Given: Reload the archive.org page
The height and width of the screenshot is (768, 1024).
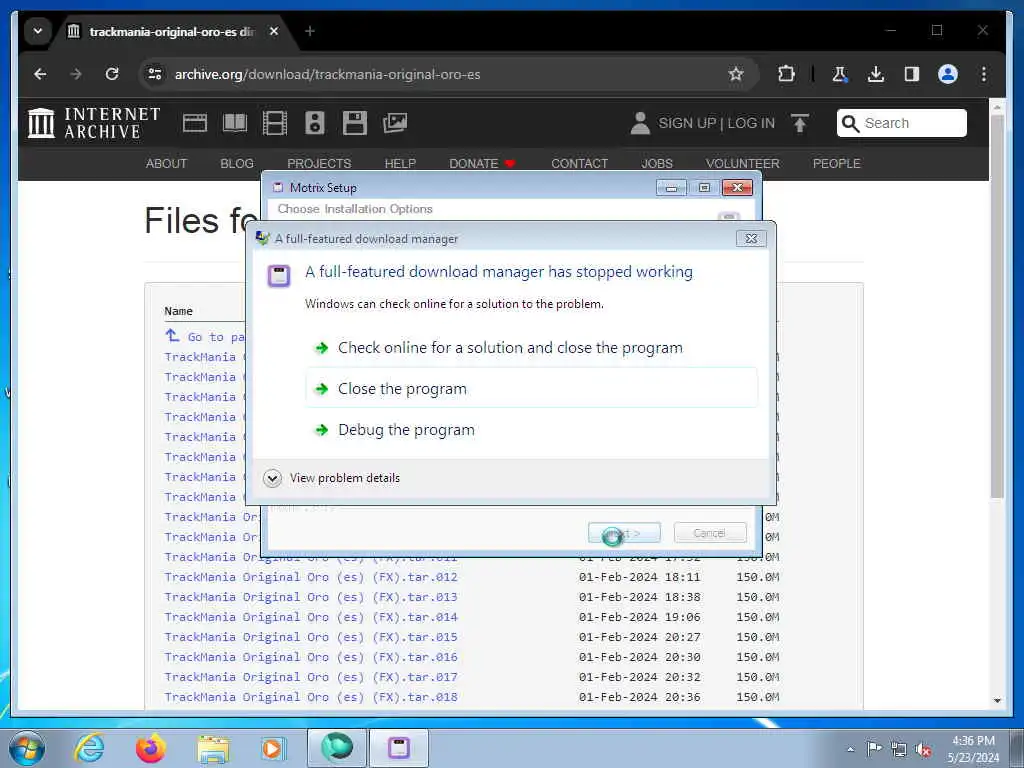Looking at the screenshot, I should click(112, 74).
